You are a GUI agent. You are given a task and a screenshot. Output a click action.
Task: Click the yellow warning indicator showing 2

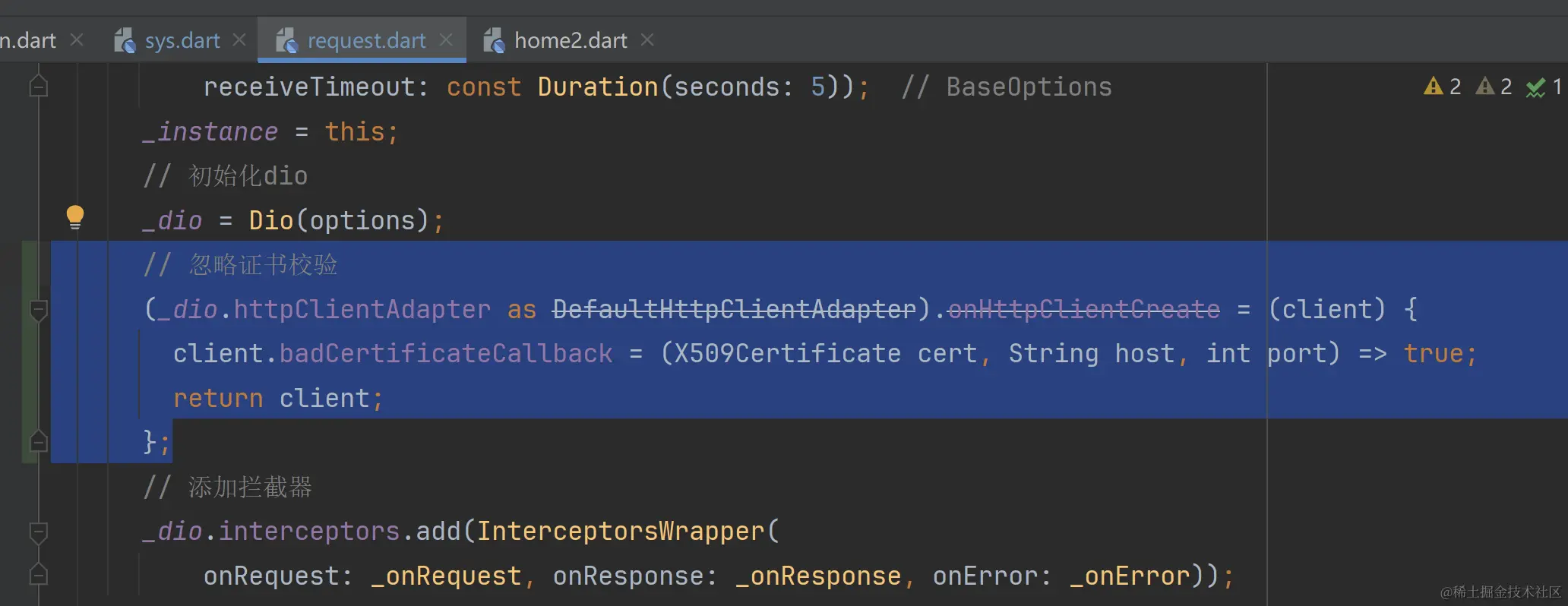[1442, 87]
